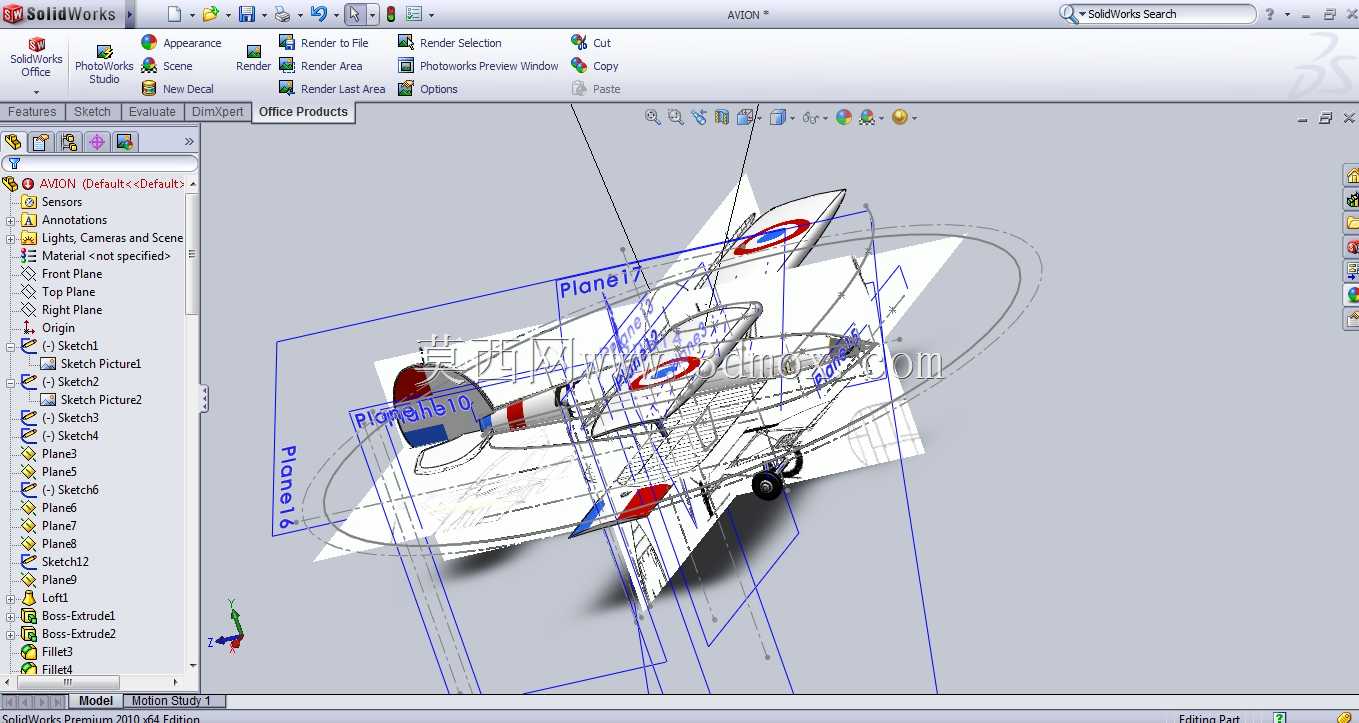1359x723 pixels.
Task: Open the DimXpertManager panel tab
Action: (97, 142)
